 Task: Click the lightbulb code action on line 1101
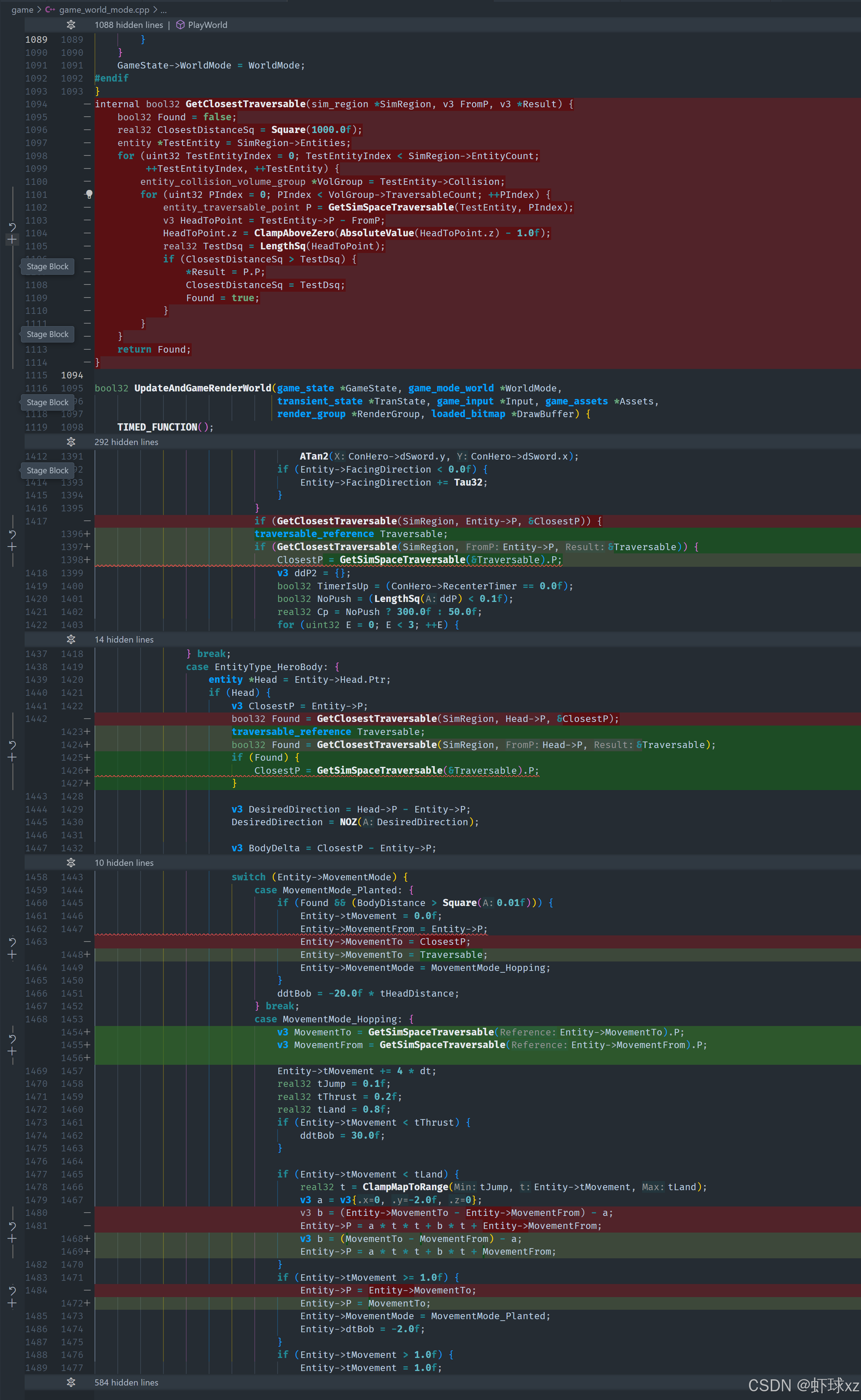click(x=89, y=194)
